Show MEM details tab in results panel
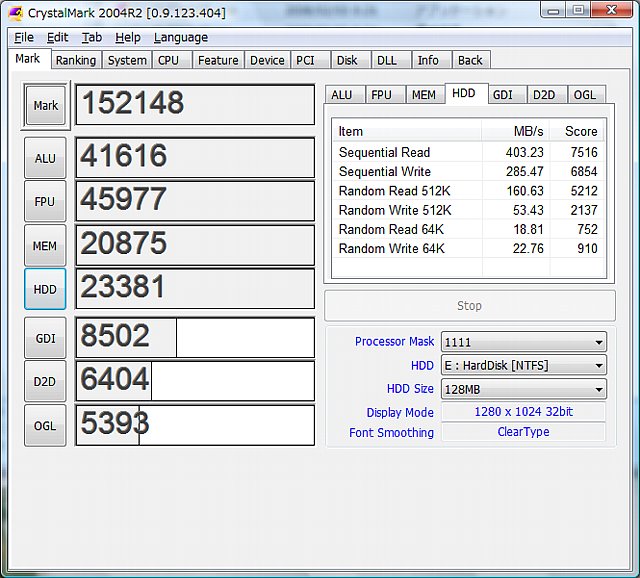This screenshot has width=640, height=578. (424, 95)
